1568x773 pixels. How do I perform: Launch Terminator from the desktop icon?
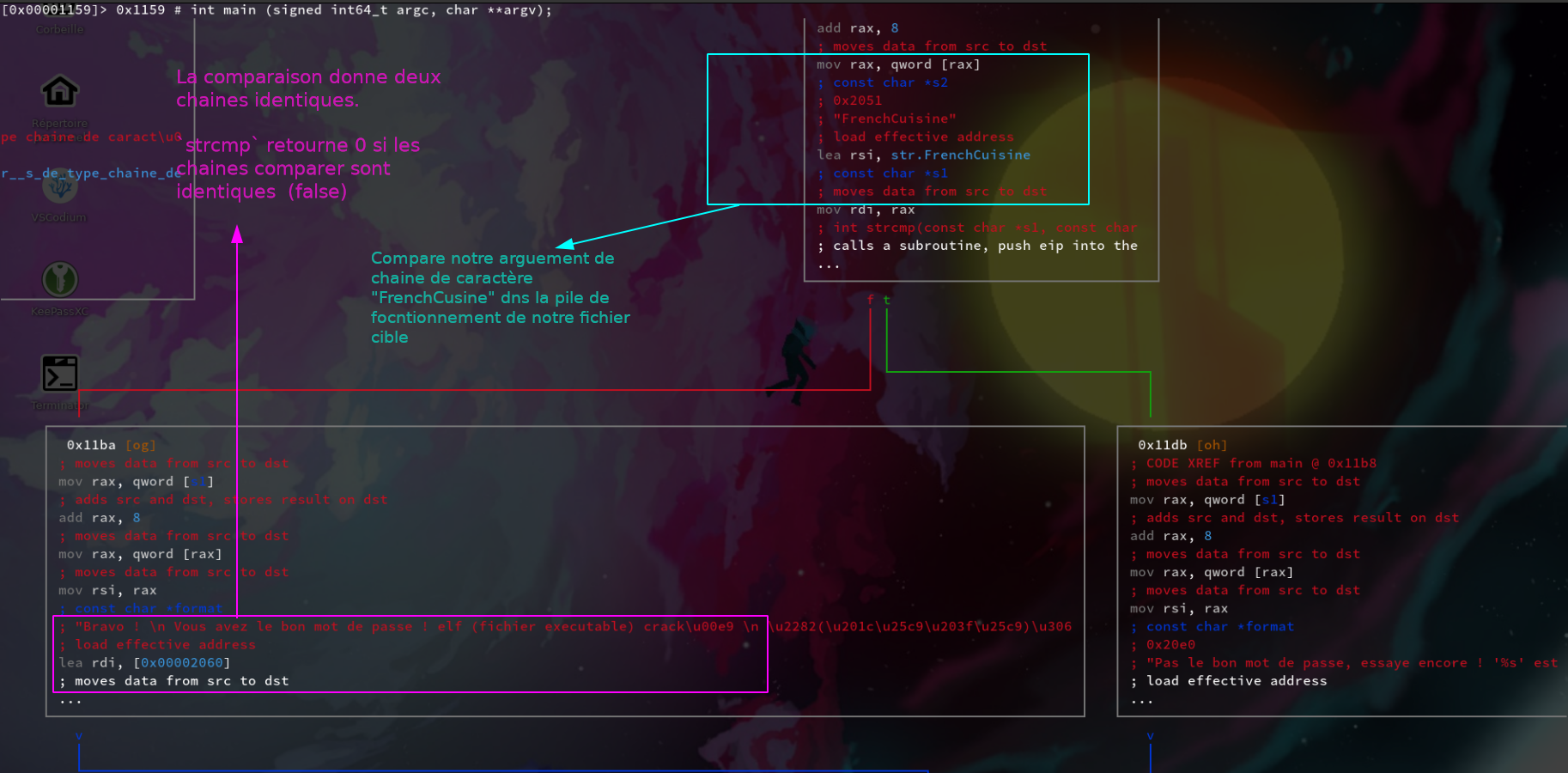(x=60, y=374)
